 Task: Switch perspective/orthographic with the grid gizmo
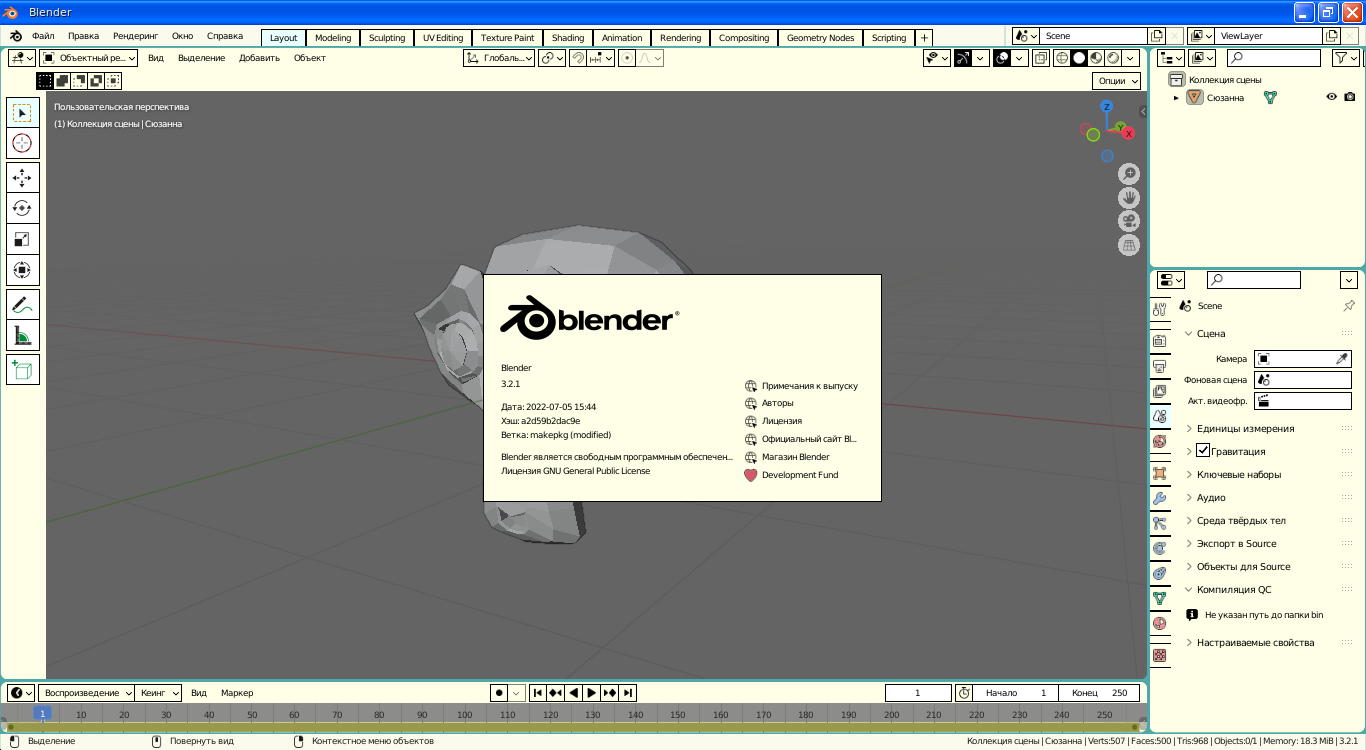1129,245
